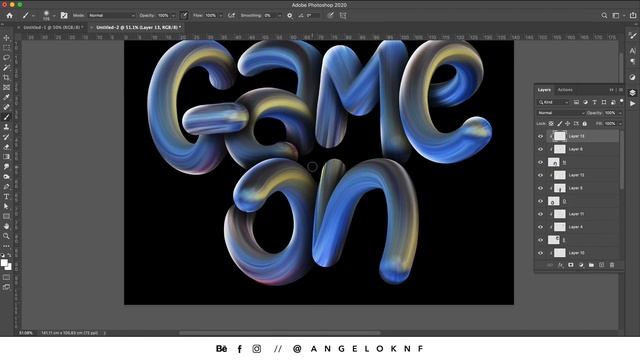This screenshot has height=360, width=640.
Task: Hide Layer 6 using its eye icon
Action: coord(540,149)
